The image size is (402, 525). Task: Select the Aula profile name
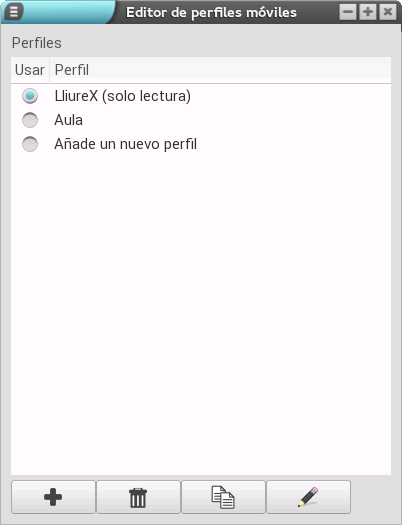coord(69,120)
